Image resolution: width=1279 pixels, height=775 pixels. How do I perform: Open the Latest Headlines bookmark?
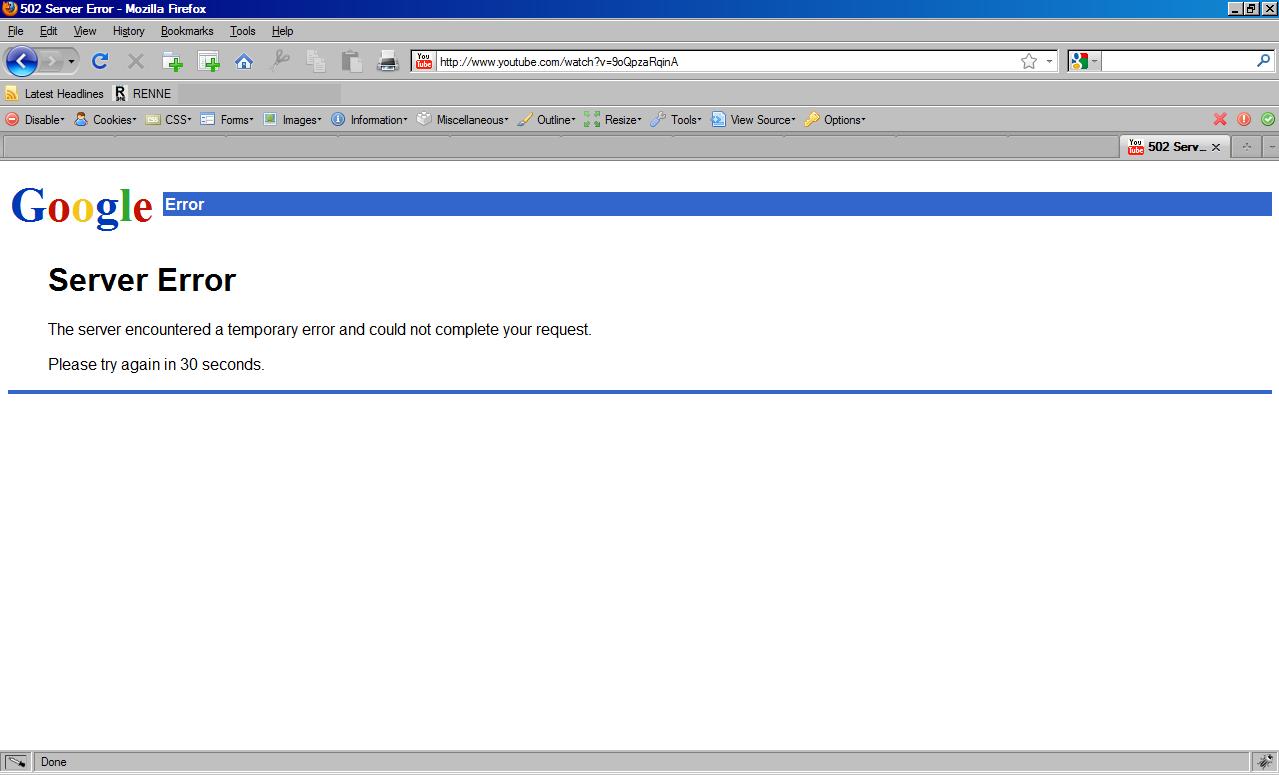[x=55, y=94]
